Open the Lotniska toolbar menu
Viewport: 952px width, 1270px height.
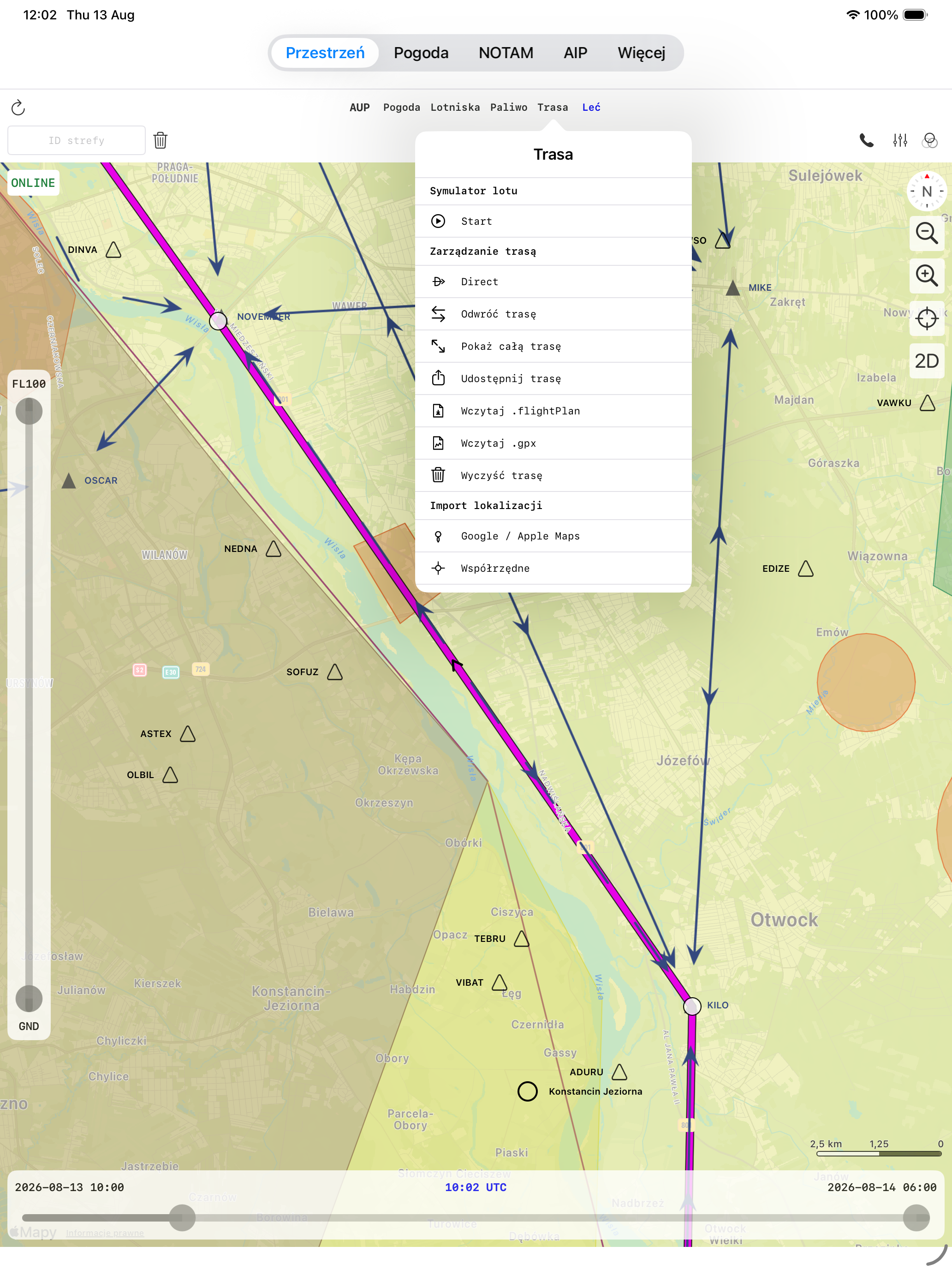coord(455,108)
